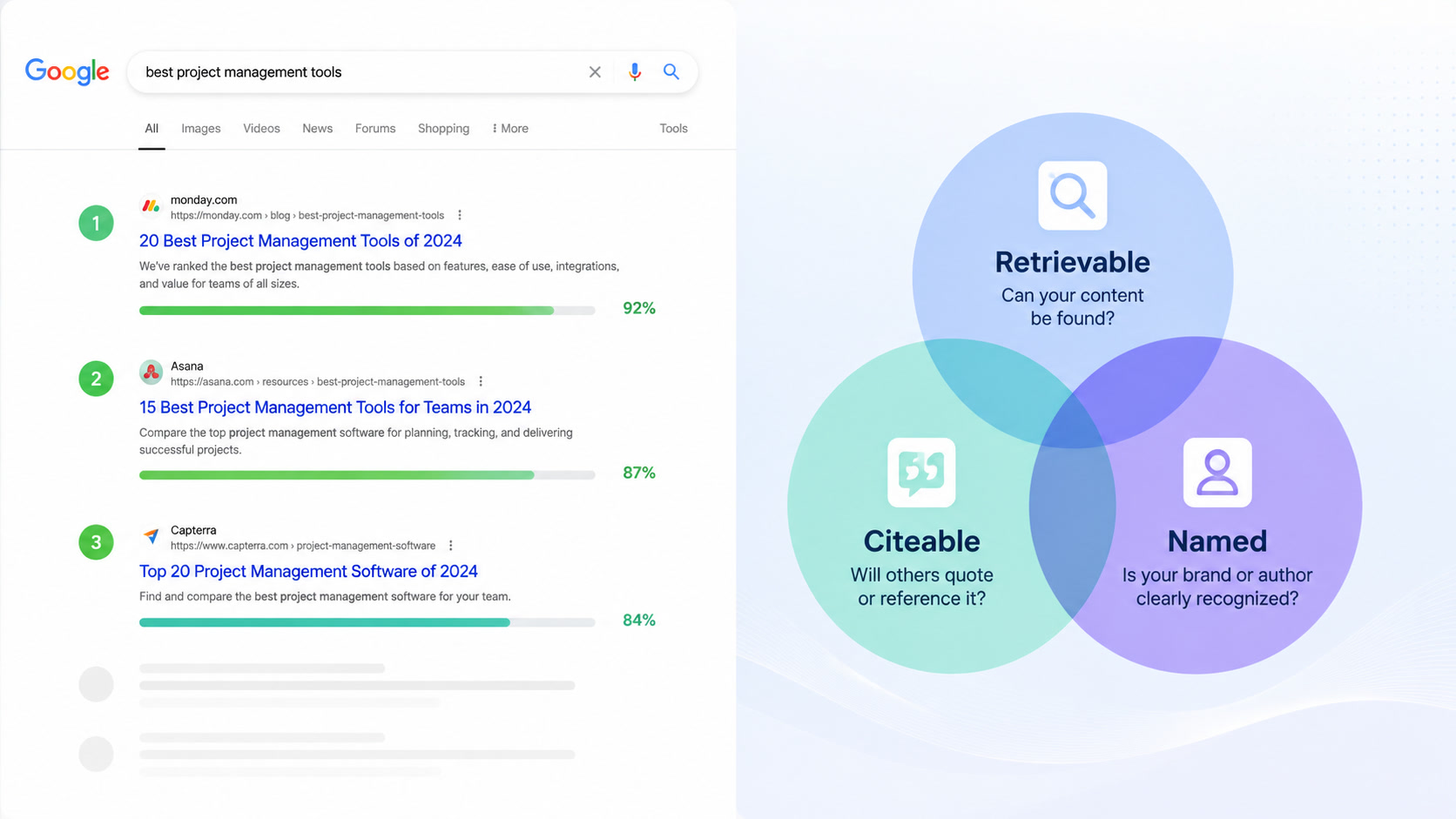Click the 92% score label
The width and height of the screenshot is (1456, 819).
pos(639,308)
